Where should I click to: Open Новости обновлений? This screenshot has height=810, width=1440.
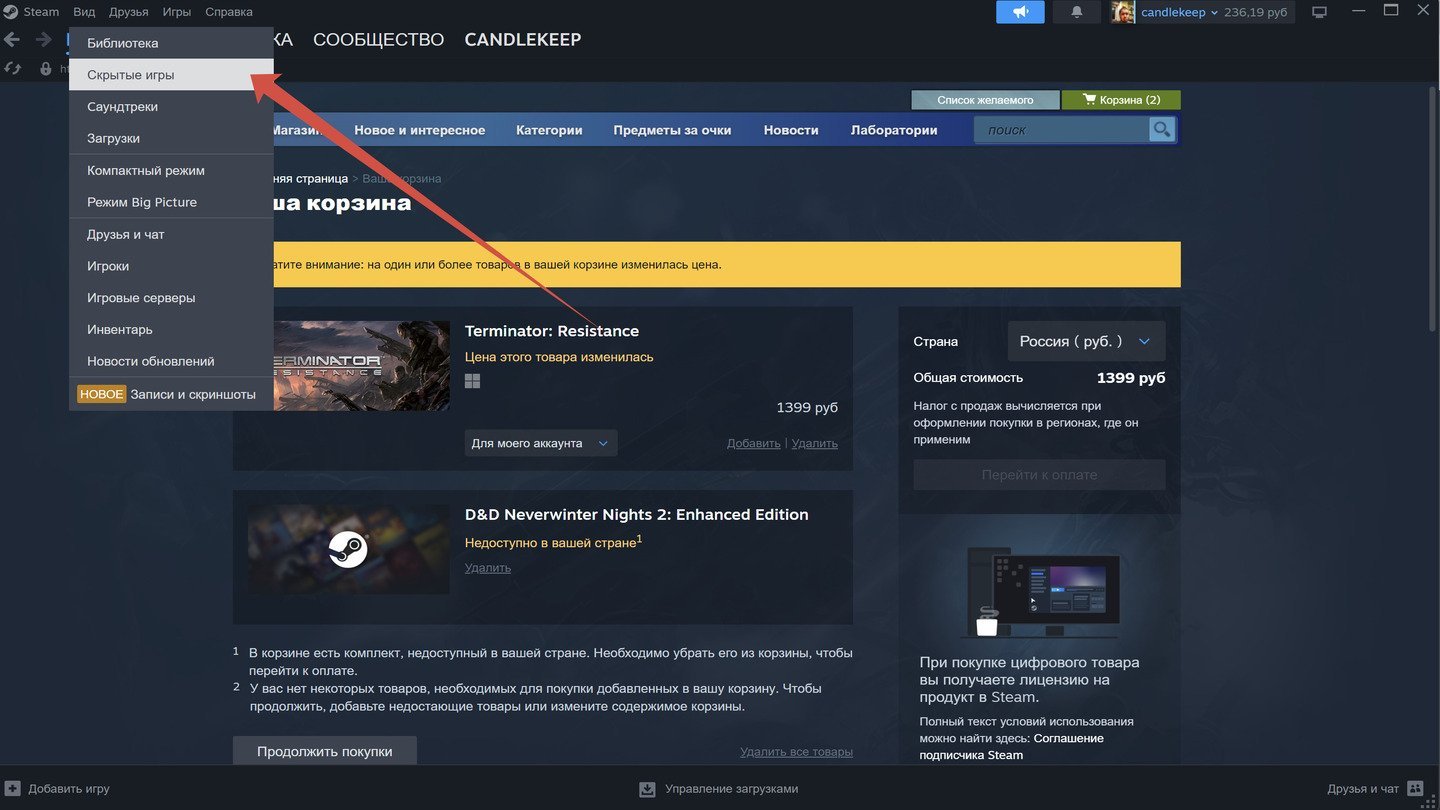click(171, 361)
